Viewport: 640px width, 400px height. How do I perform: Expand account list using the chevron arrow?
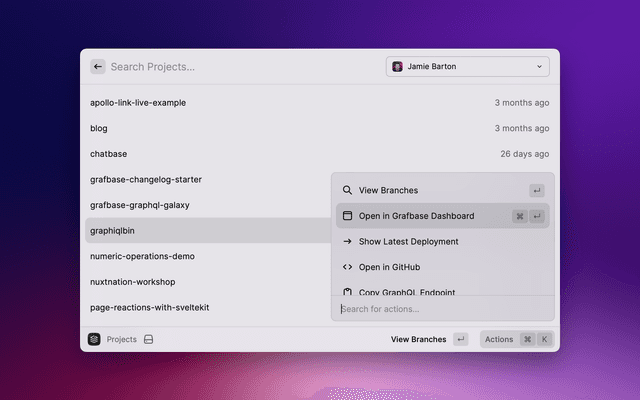point(540,67)
